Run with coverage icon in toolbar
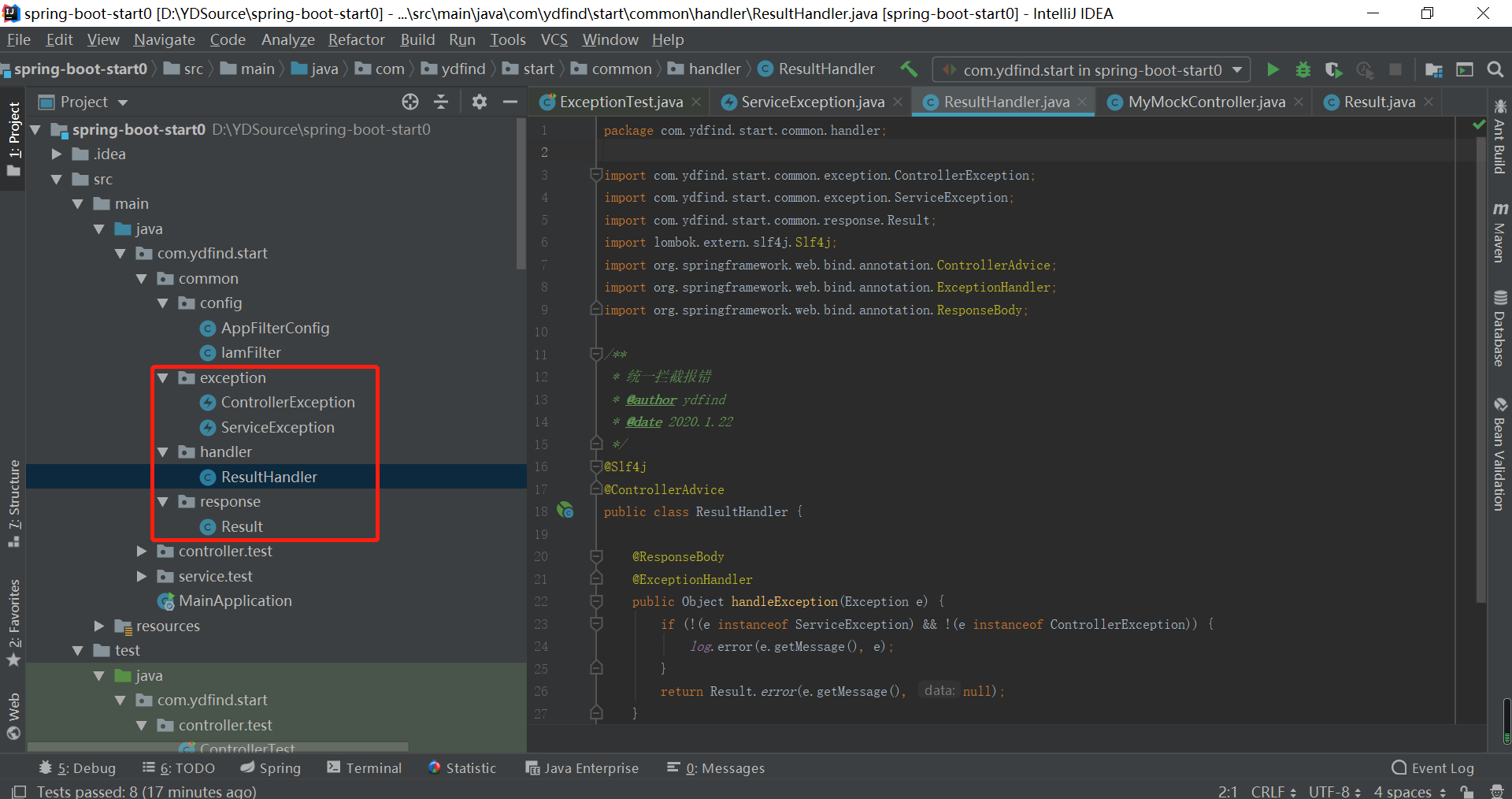The width and height of the screenshot is (1512, 799). pyautogui.click(x=1334, y=69)
